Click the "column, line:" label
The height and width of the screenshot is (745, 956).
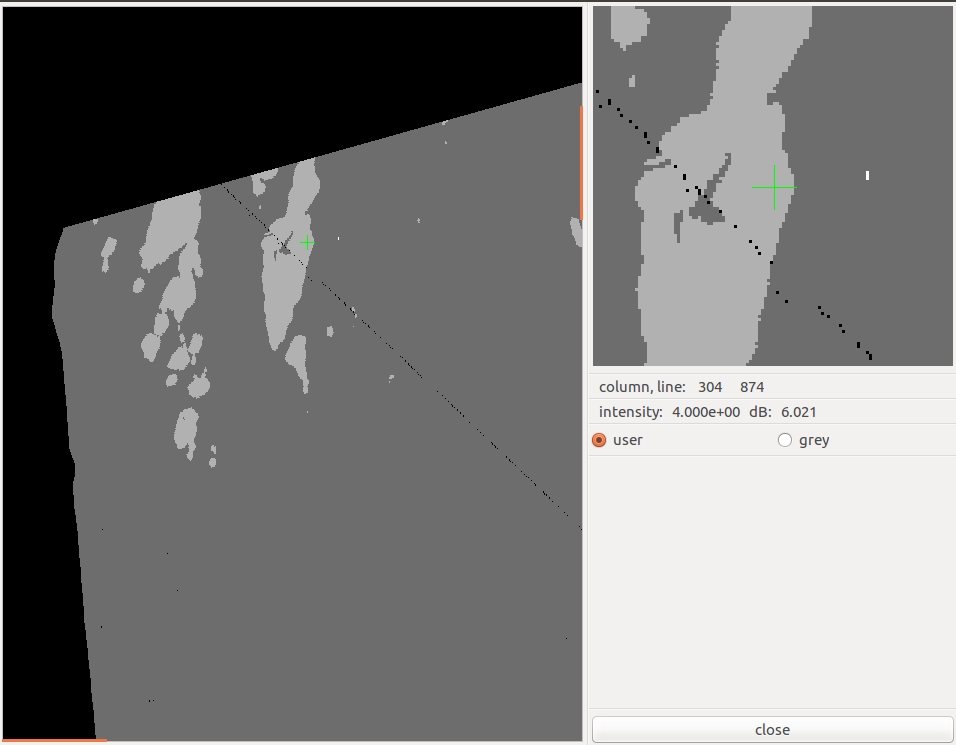coord(642,387)
